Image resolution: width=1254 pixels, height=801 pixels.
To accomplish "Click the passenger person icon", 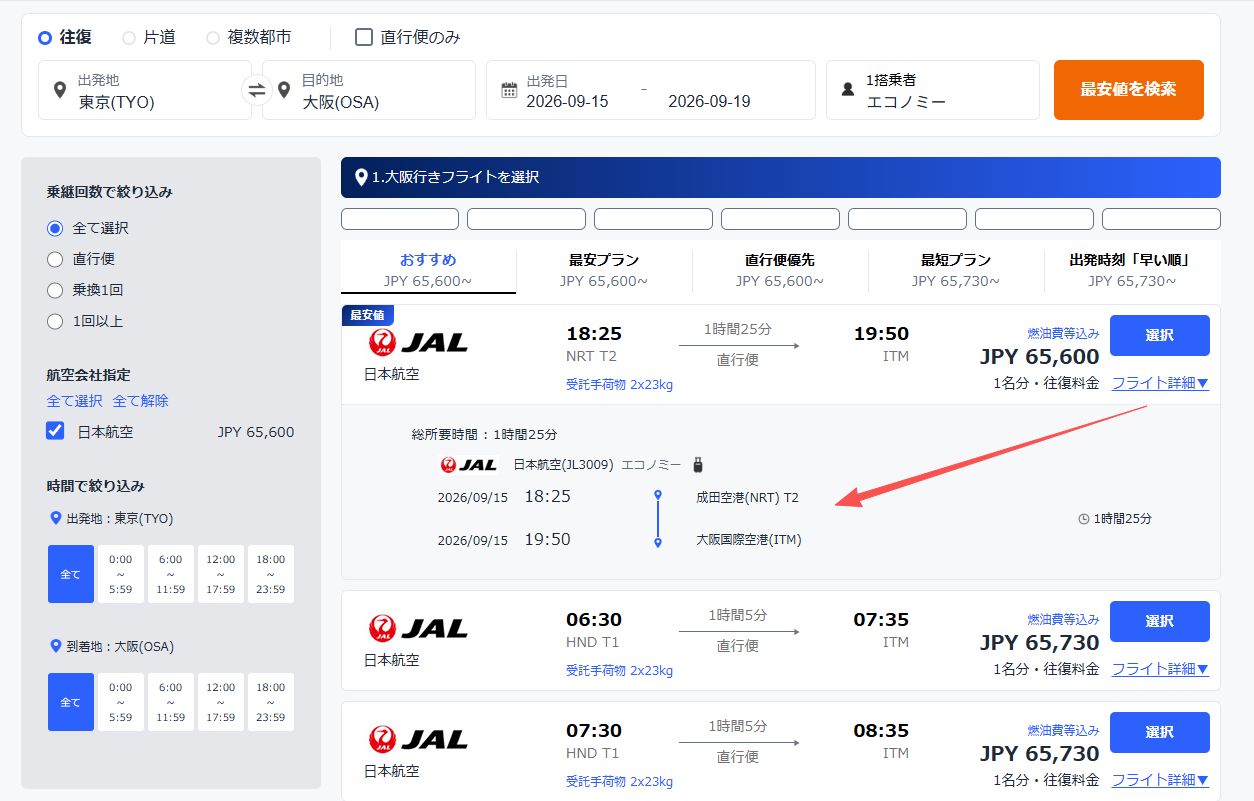I will point(848,90).
